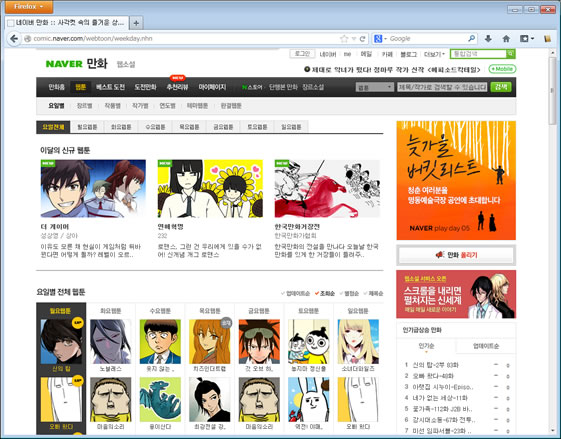Image resolution: width=561 pixels, height=439 pixels.
Task: Select the 요일전체 tab
Action: coord(53,127)
